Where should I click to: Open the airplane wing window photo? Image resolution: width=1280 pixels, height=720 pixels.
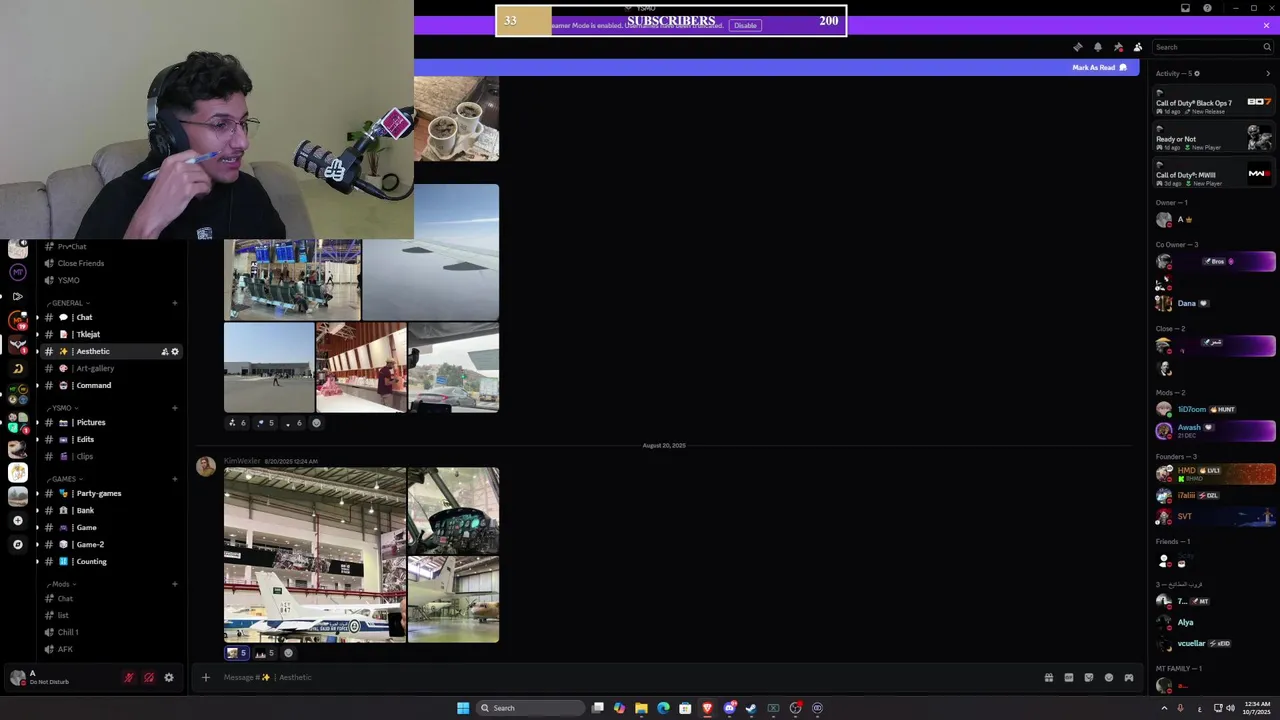(x=430, y=252)
